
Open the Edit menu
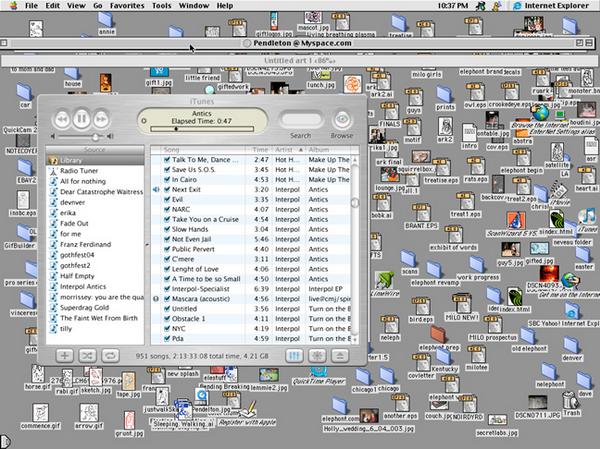click(x=52, y=5)
